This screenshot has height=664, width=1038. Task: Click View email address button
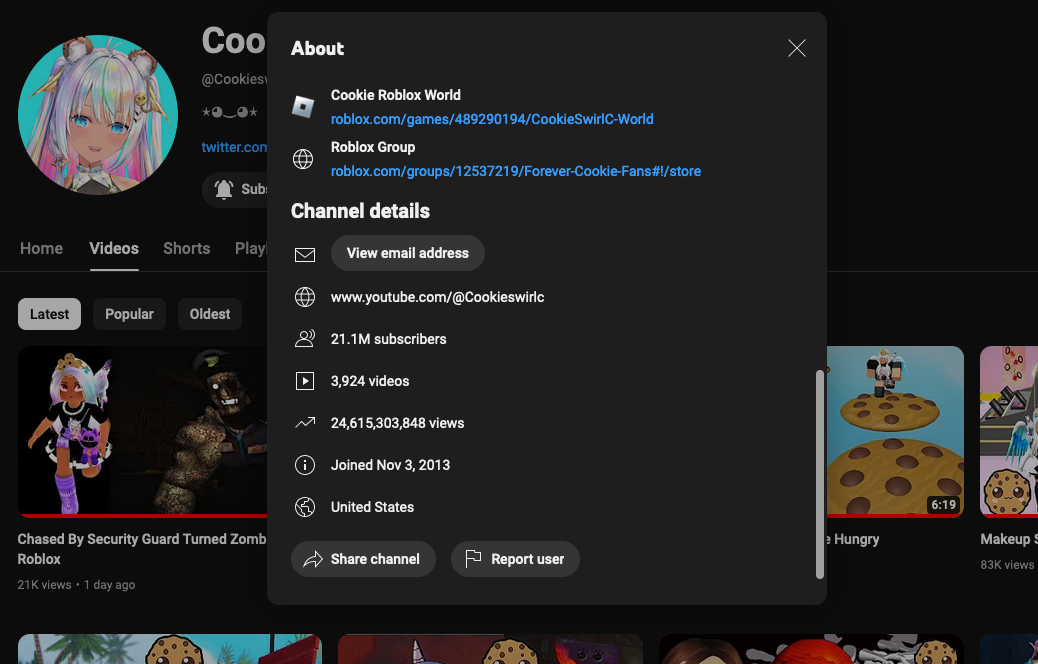(408, 253)
